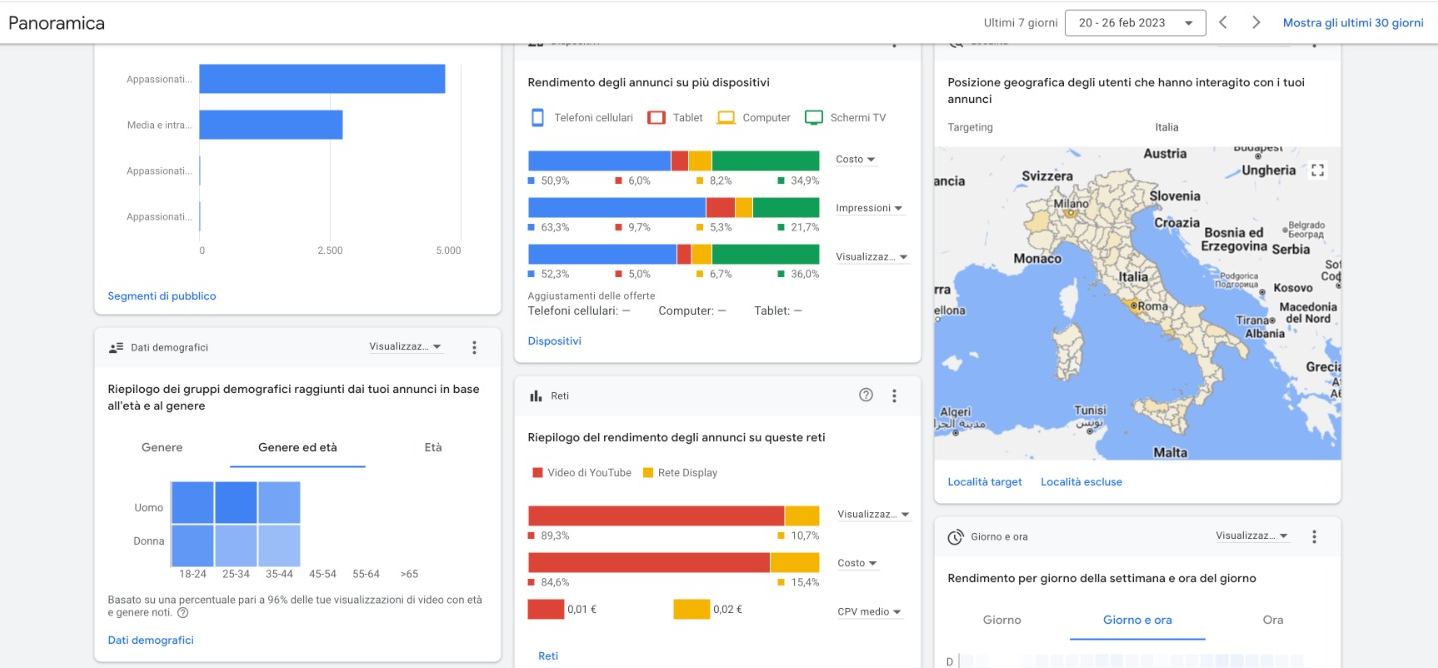The image size is (1438, 668).
Task: Open the Dati demografici card three-dot menu
Action: [474, 347]
